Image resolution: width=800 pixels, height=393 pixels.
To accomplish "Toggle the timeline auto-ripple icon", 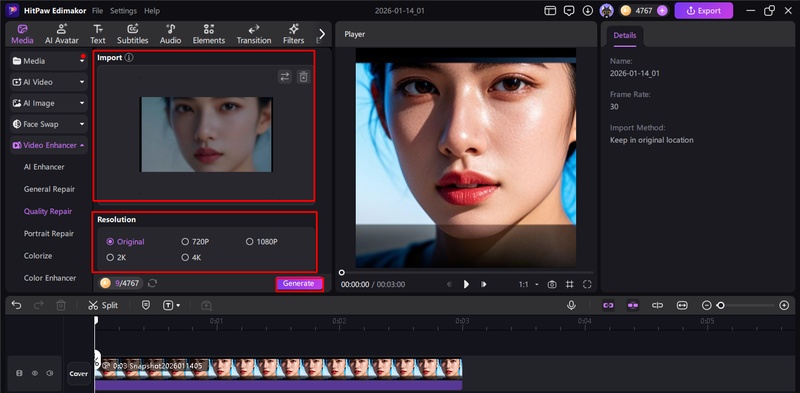I will click(633, 305).
